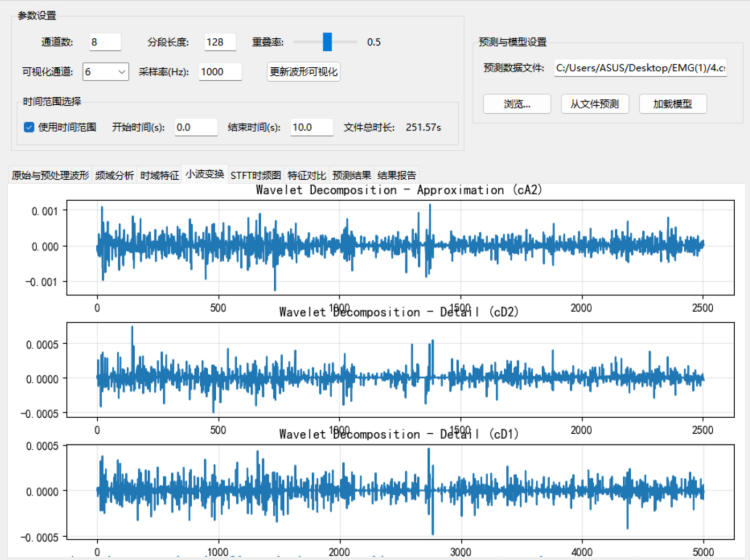Viewport: 750px width, 560px height.
Task: Open the 频域分析 tab
Action: point(114,175)
